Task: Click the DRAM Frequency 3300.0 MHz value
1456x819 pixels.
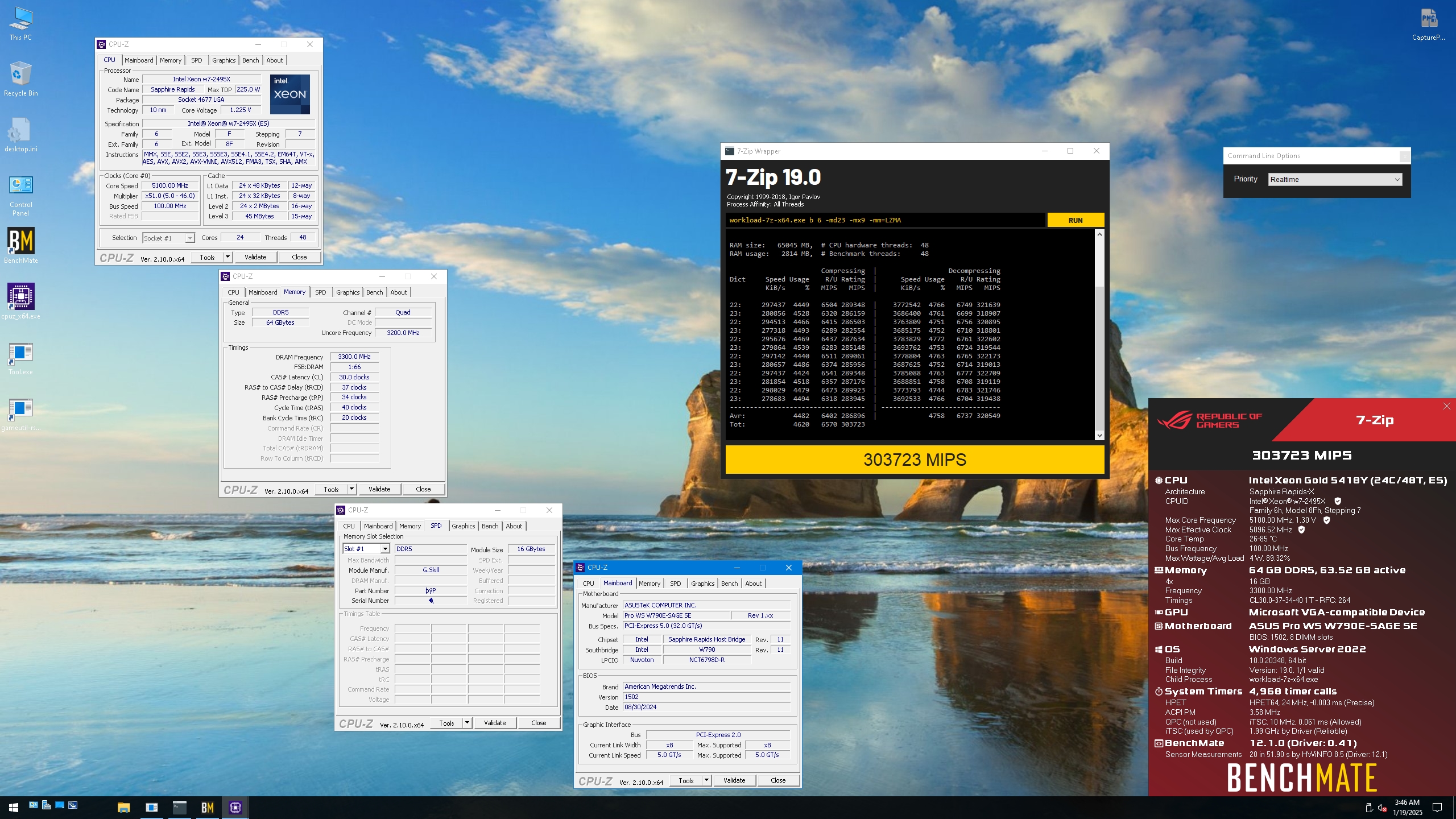Action: click(x=354, y=357)
